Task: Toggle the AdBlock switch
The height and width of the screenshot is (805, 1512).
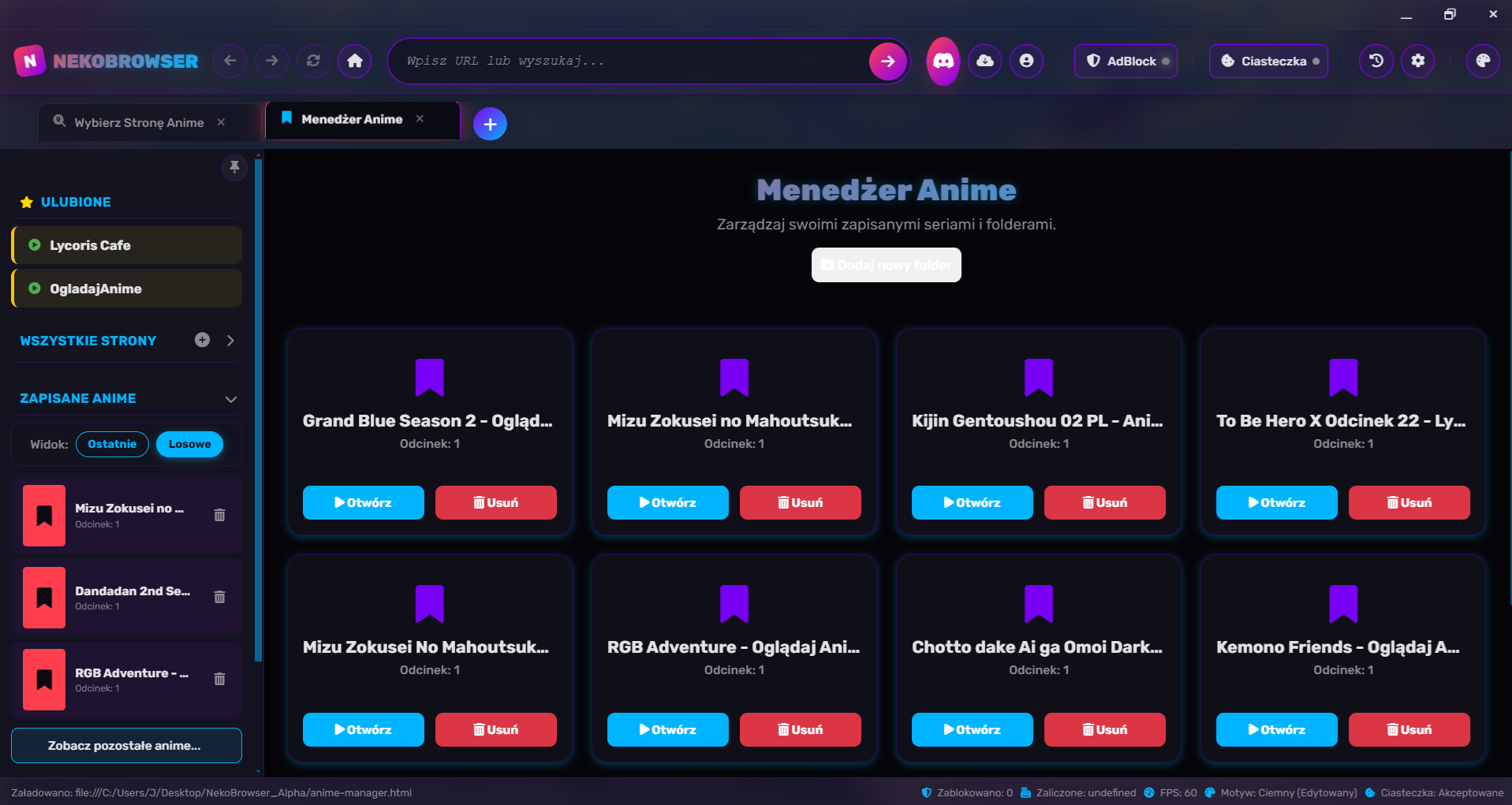Action: click(x=1126, y=61)
